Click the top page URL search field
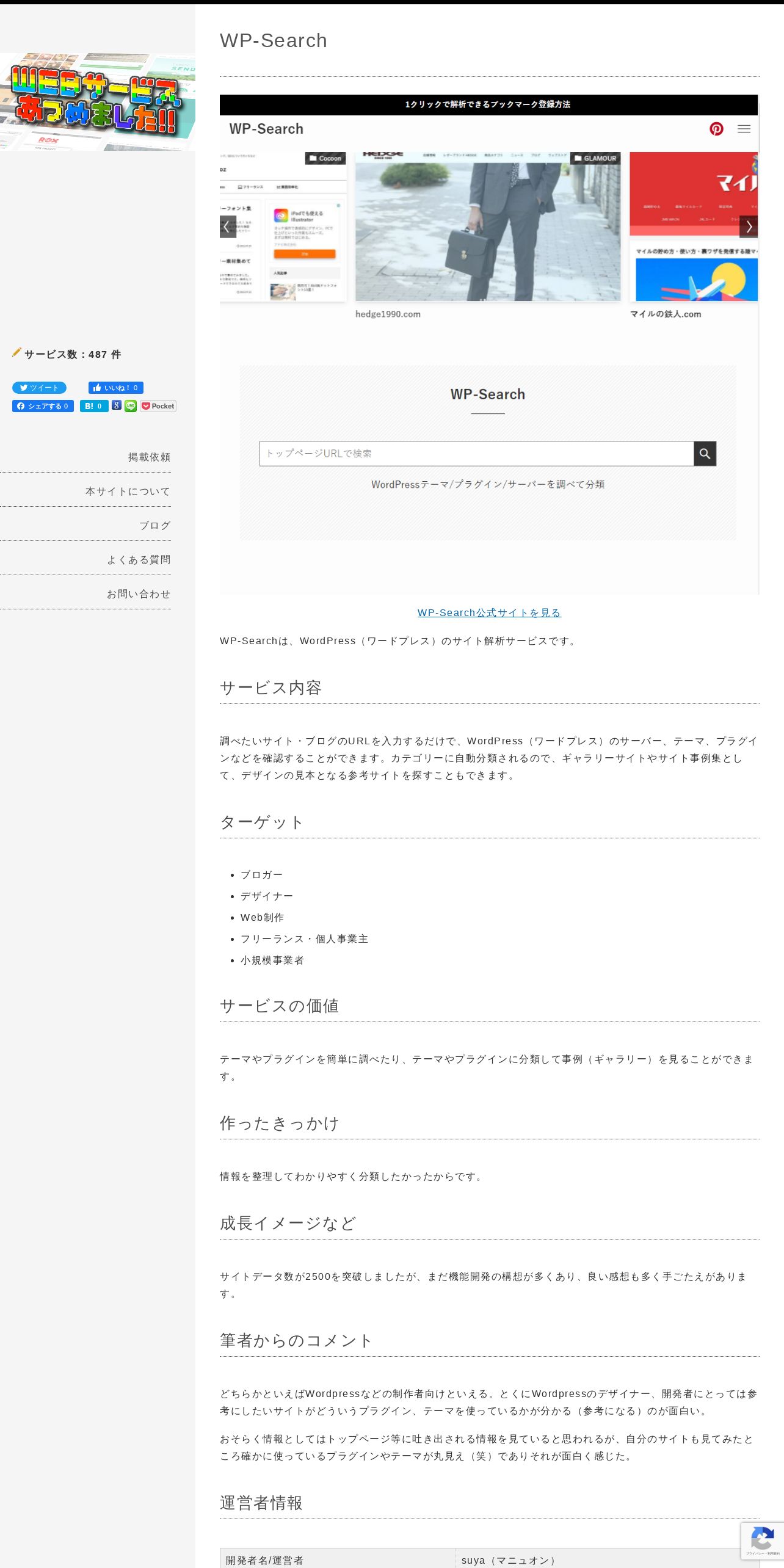The image size is (784, 1568). [x=476, y=454]
